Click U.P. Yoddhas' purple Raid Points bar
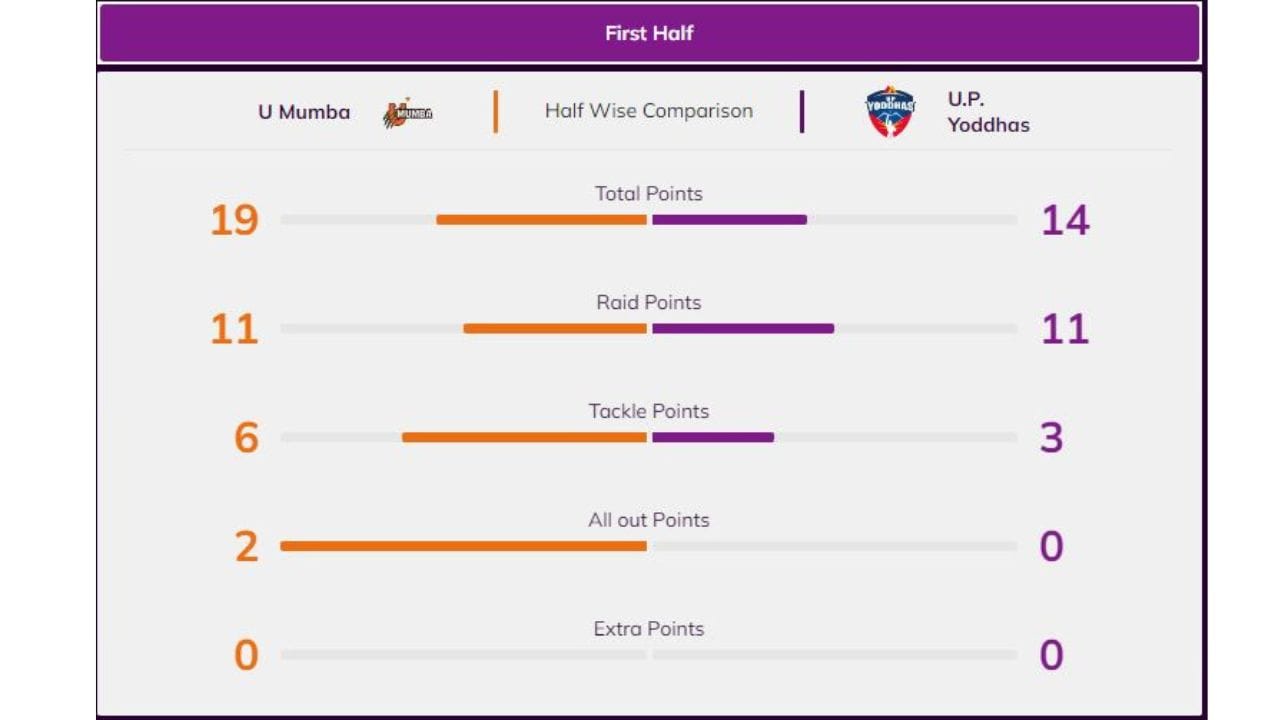1280x720 pixels. tap(742, 328)
